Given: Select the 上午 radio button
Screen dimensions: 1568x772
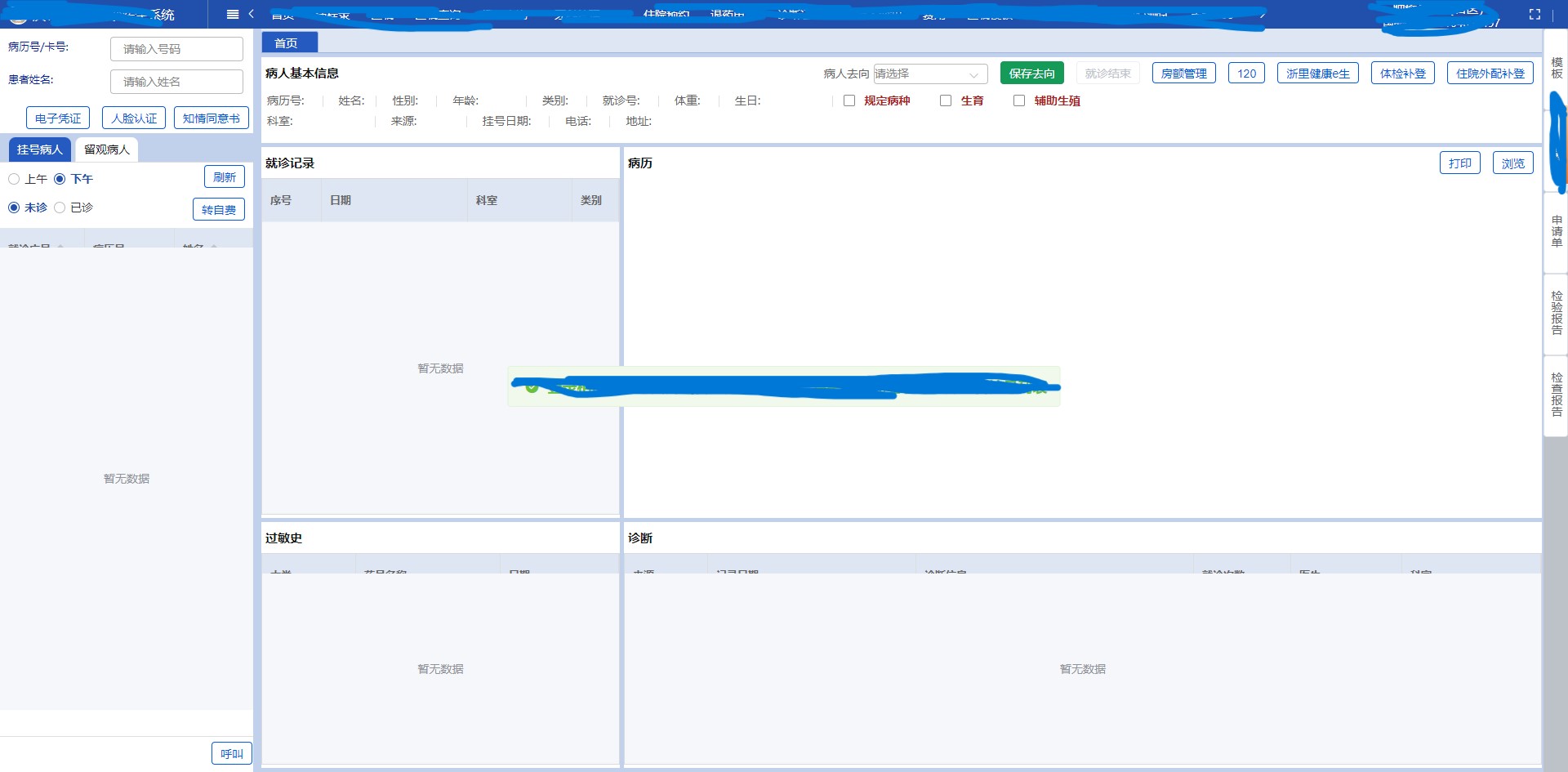Looking at the screenshot, I should pyautogui.click(x=14, y=179).
